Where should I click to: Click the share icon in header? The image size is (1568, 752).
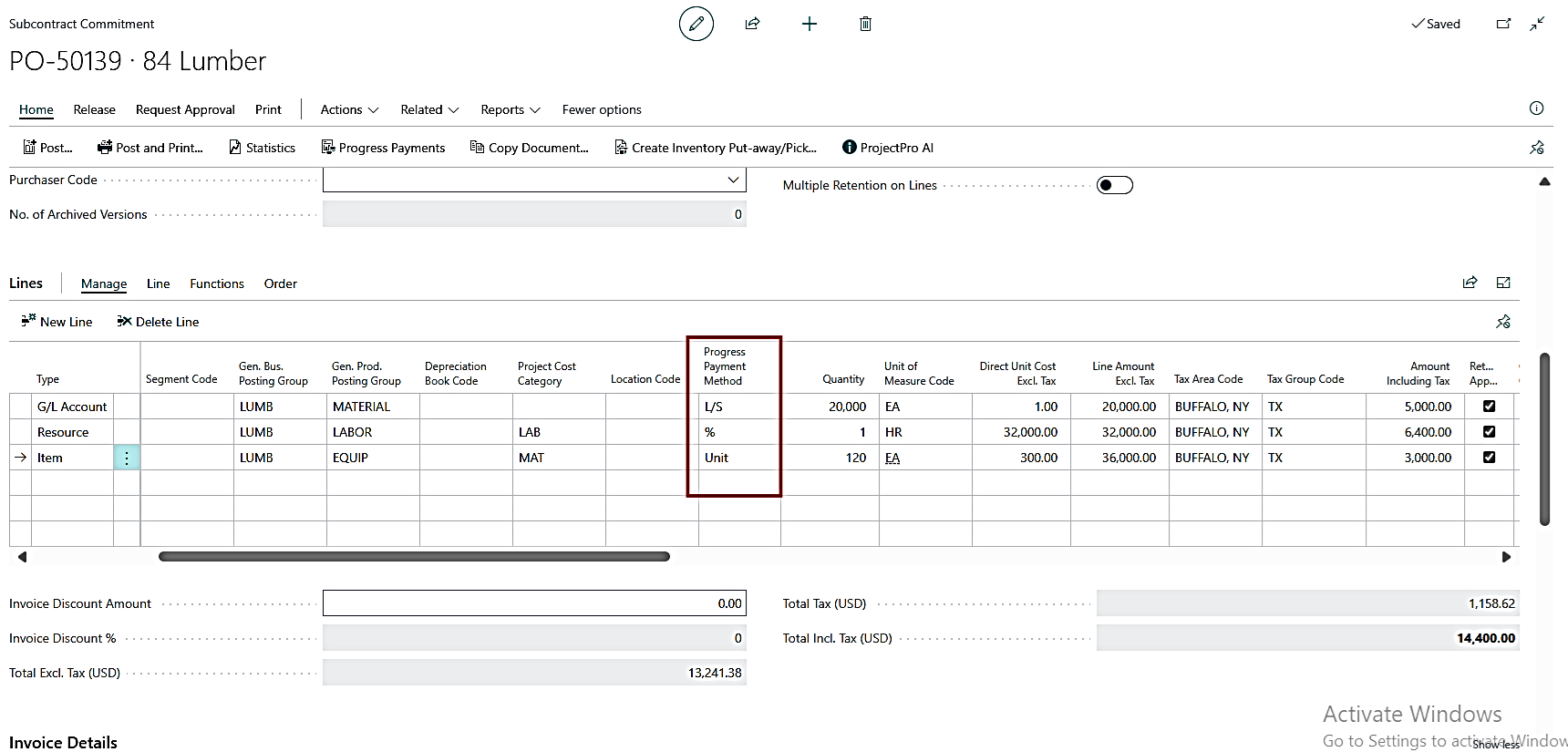[x=752, y=24]
